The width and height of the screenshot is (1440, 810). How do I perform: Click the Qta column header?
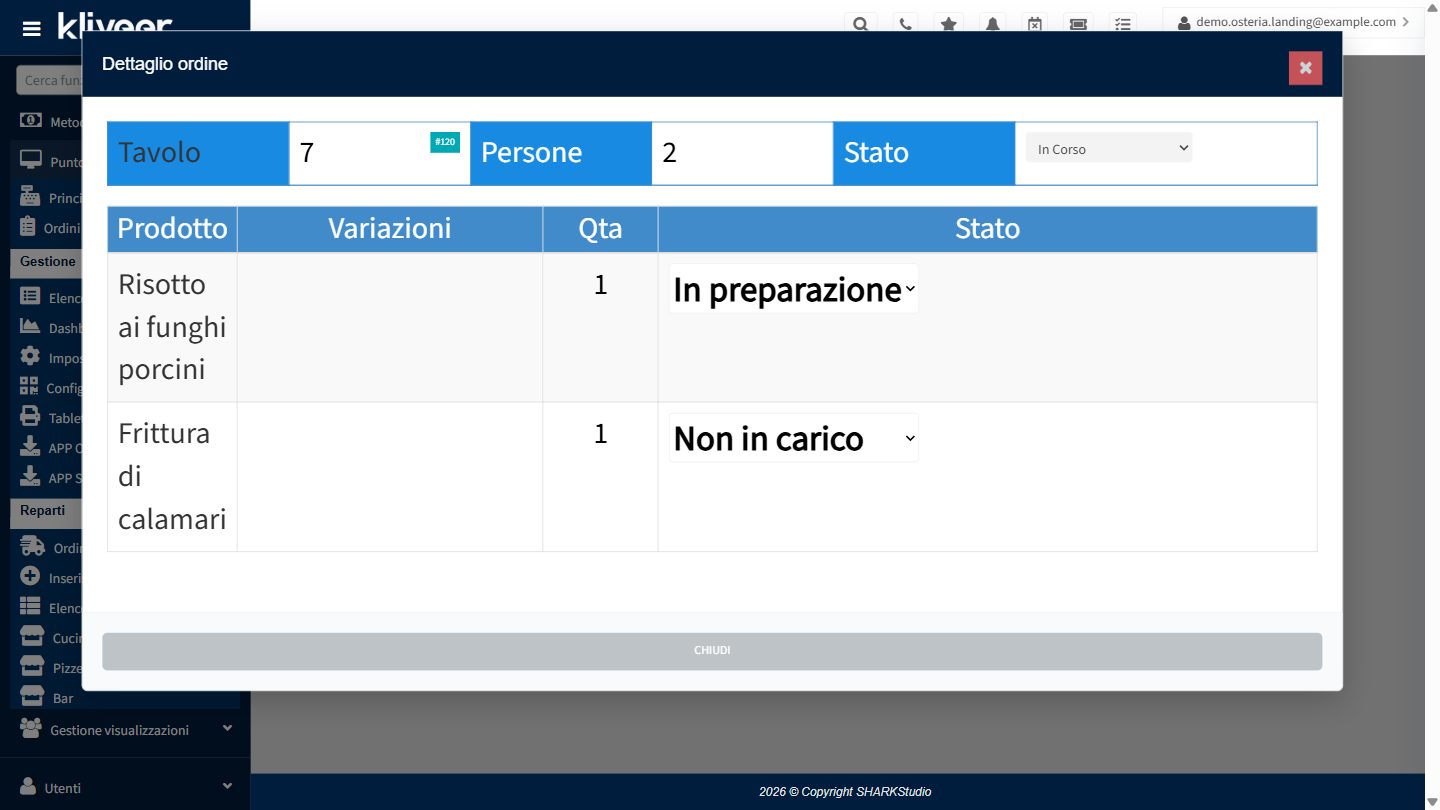[600, 229]
